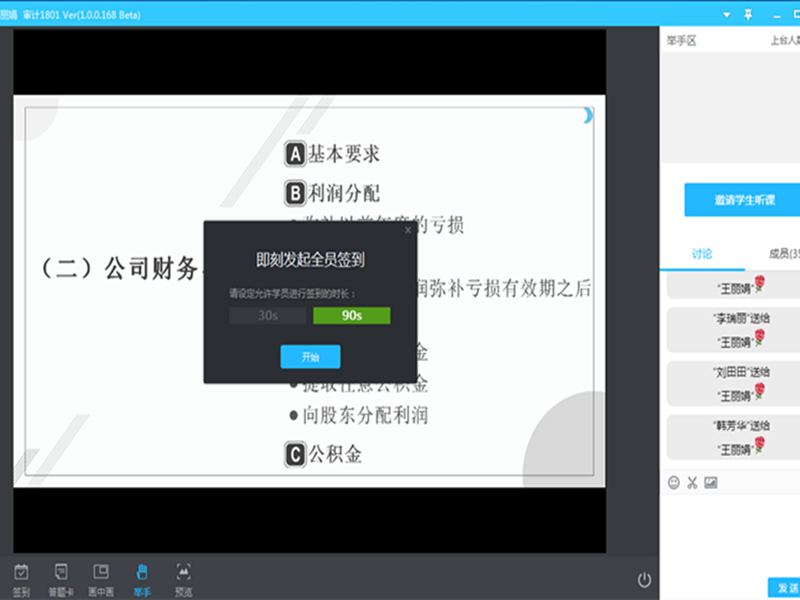This screenshot has height=600, width=800.
Task: Close the sign-in dialog with the X
Action: (x=407, y=230)
